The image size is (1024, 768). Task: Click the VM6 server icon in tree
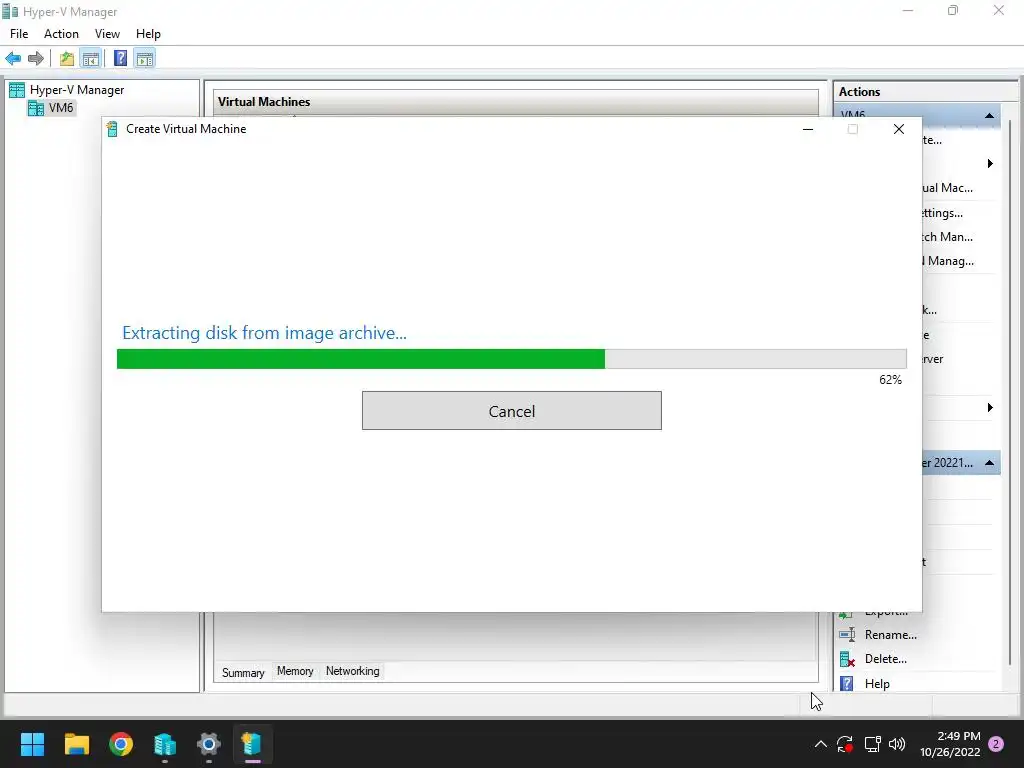36,108
